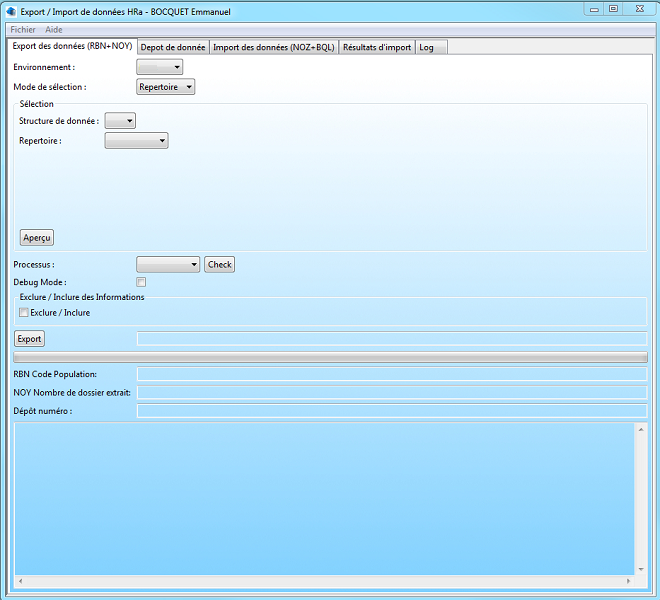Enable the Debug Mode checkbox
Image resolution: width=660 pixels, height=600 pixels.
click(x=141, y=283)
